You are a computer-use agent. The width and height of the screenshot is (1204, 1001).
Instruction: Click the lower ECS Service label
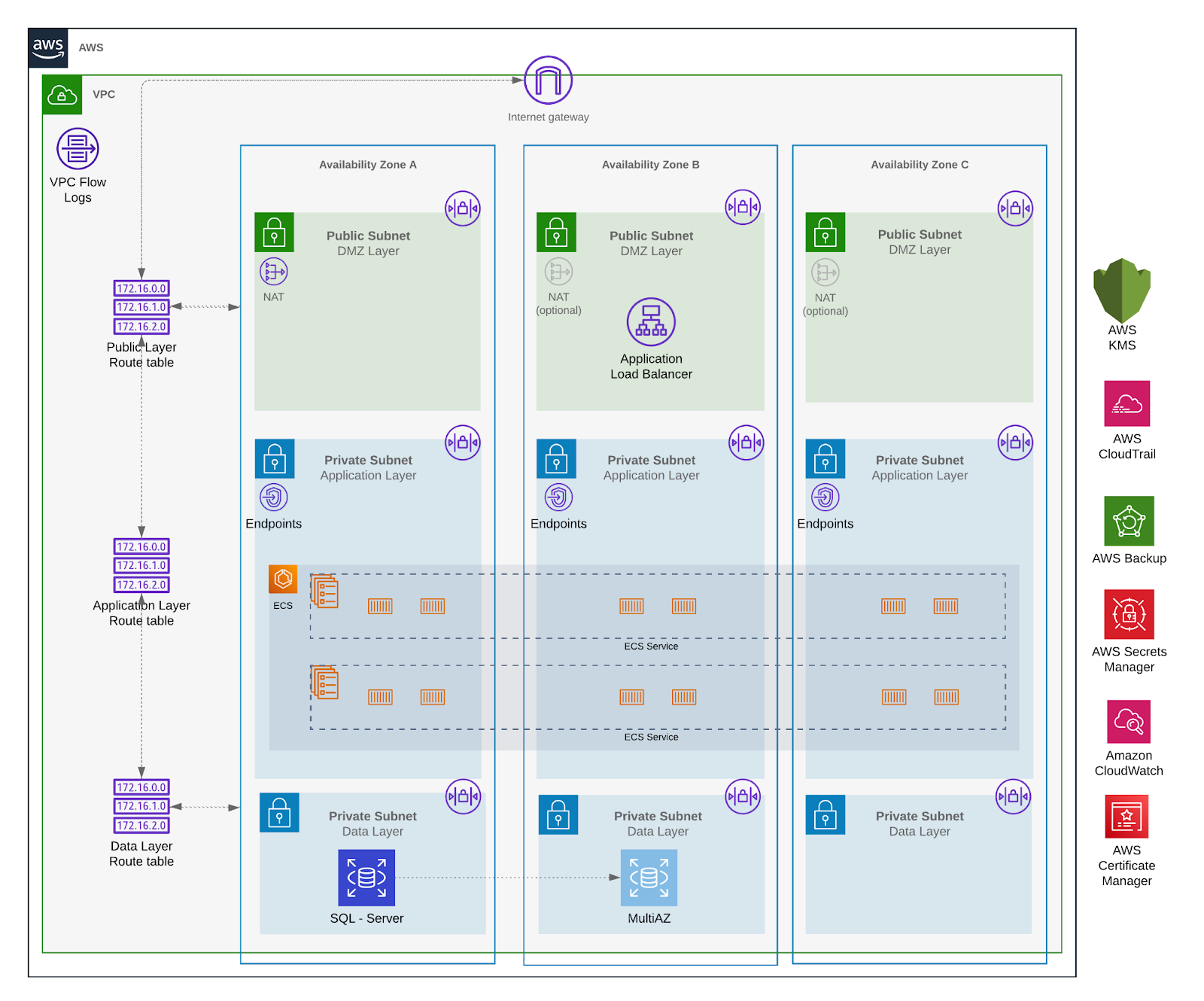tap(651, 737)
